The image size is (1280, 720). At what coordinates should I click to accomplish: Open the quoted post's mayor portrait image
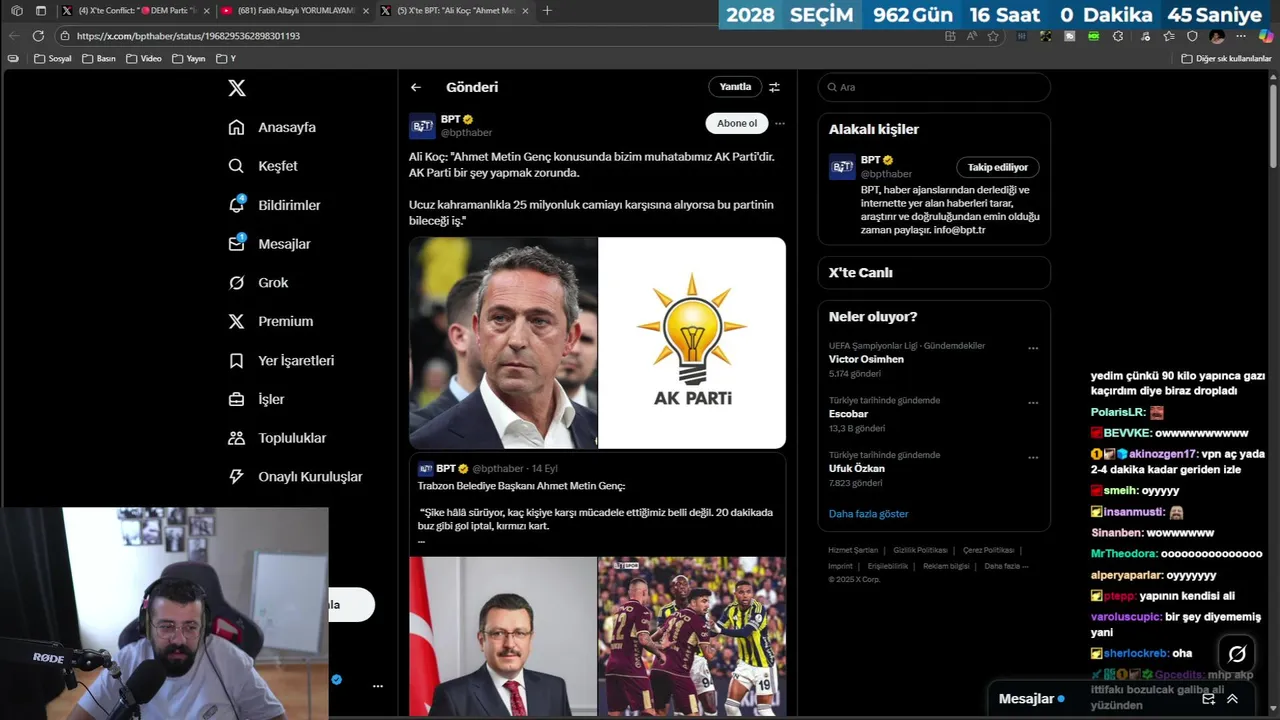click(x=503, y=636)
